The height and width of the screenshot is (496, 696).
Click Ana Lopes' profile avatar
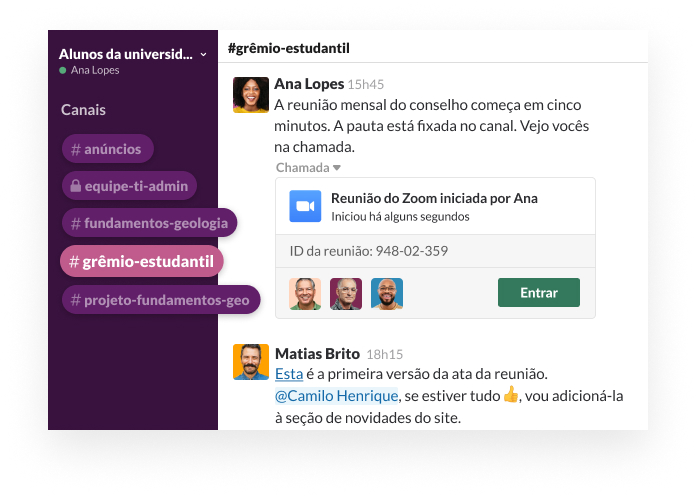tap(251, 95)
